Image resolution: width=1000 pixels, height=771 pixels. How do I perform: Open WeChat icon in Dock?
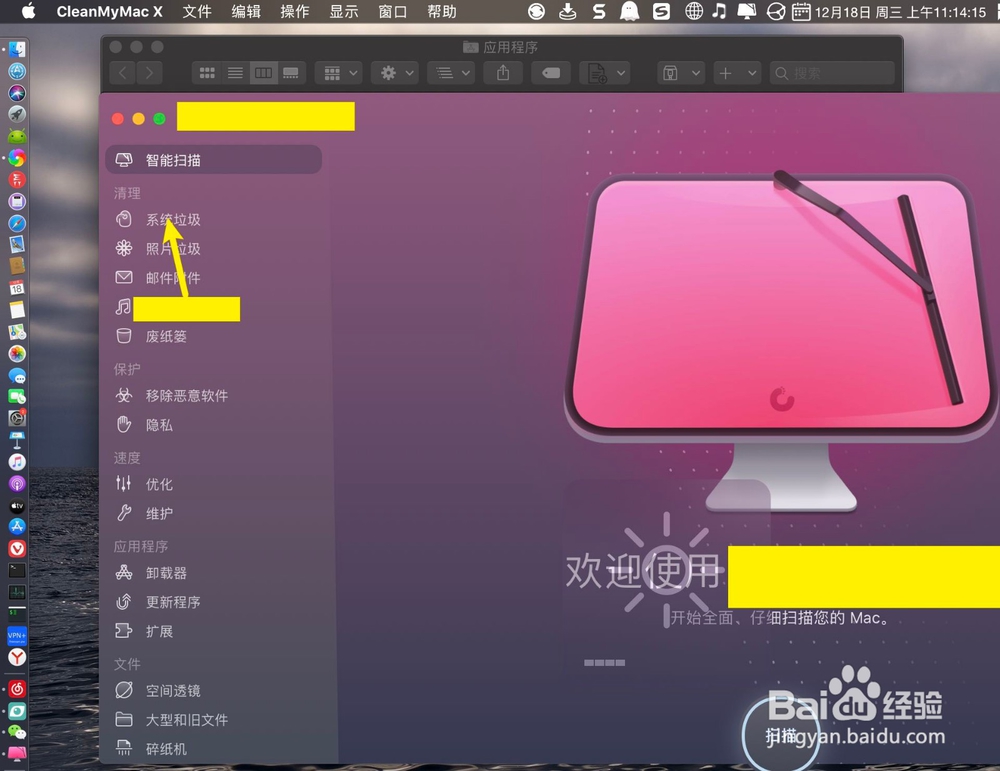pos(17,731)
